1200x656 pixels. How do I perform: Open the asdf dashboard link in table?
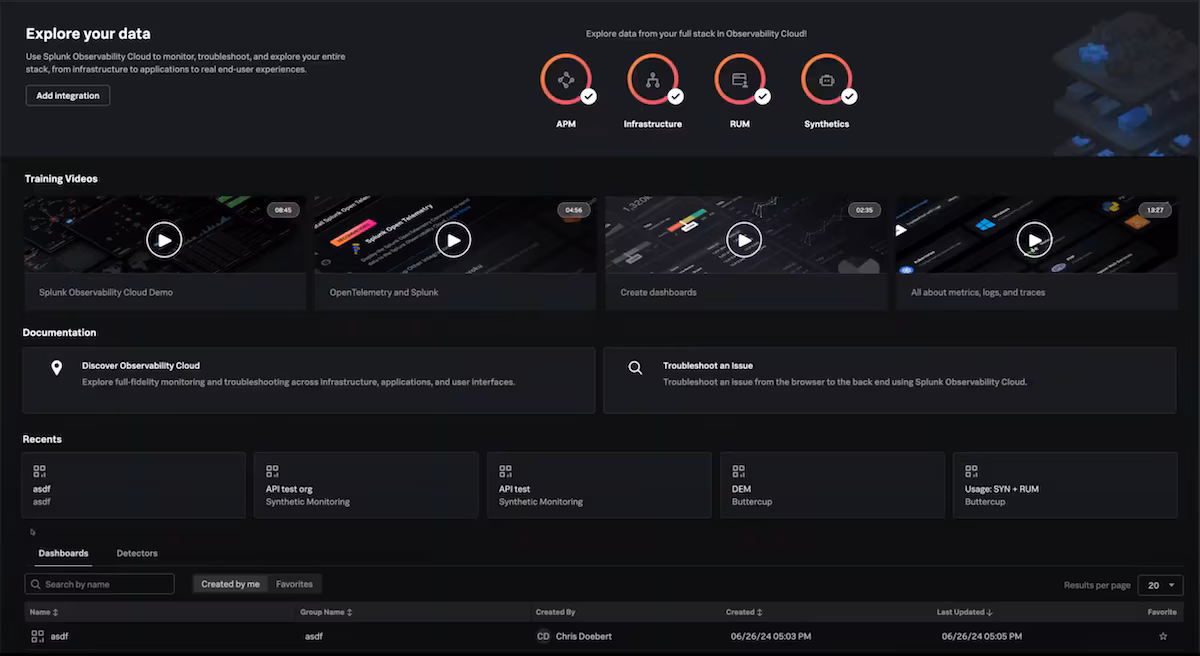[x=59, y=636]
